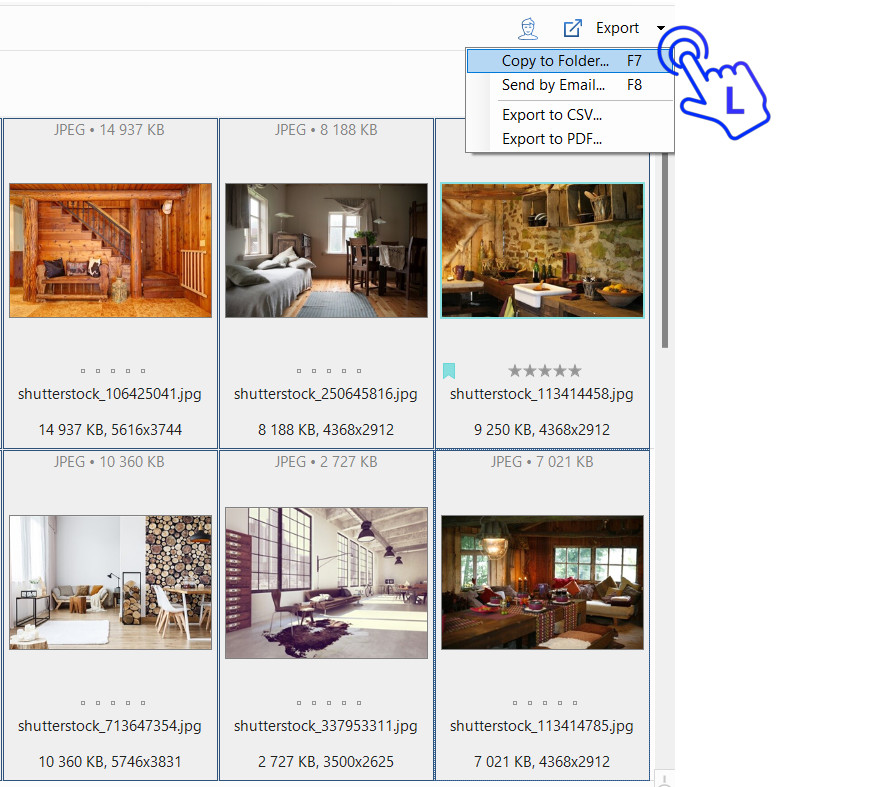Click the user profile icon
Screen dimensions: 878x787
pyautogui.click(x=528, y=29)
